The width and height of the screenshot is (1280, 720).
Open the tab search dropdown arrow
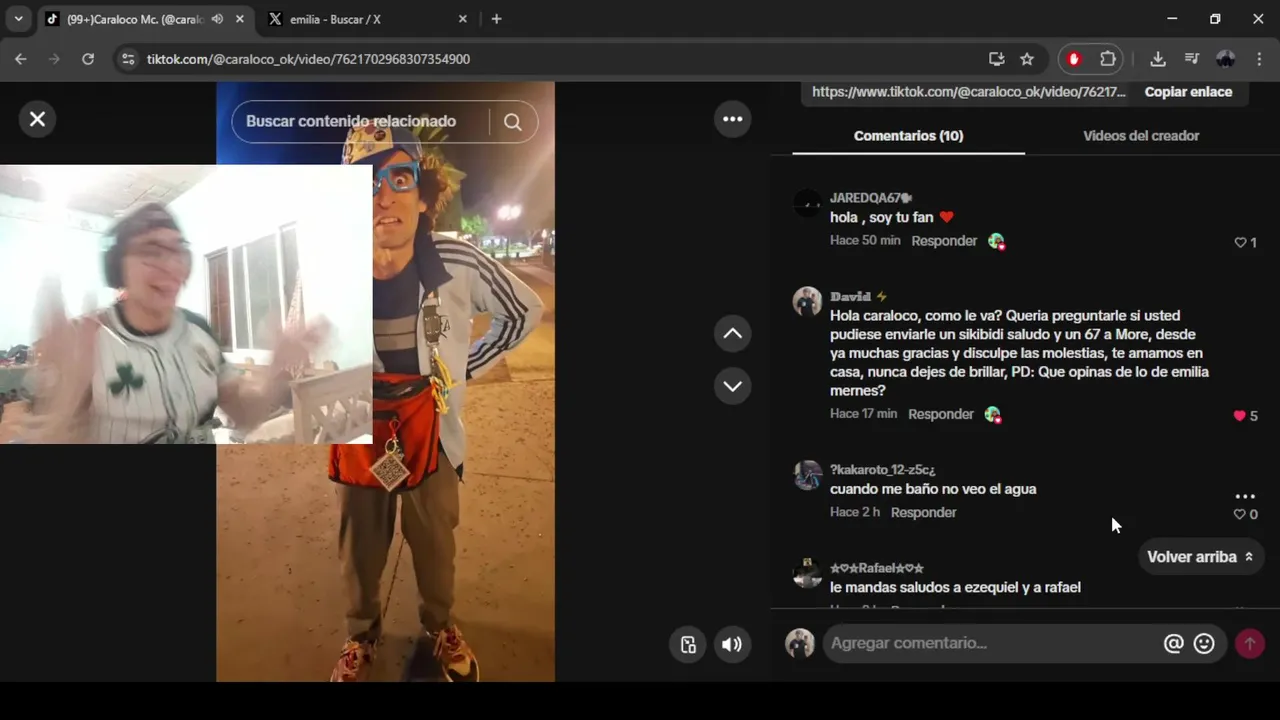tap(18, 19)
